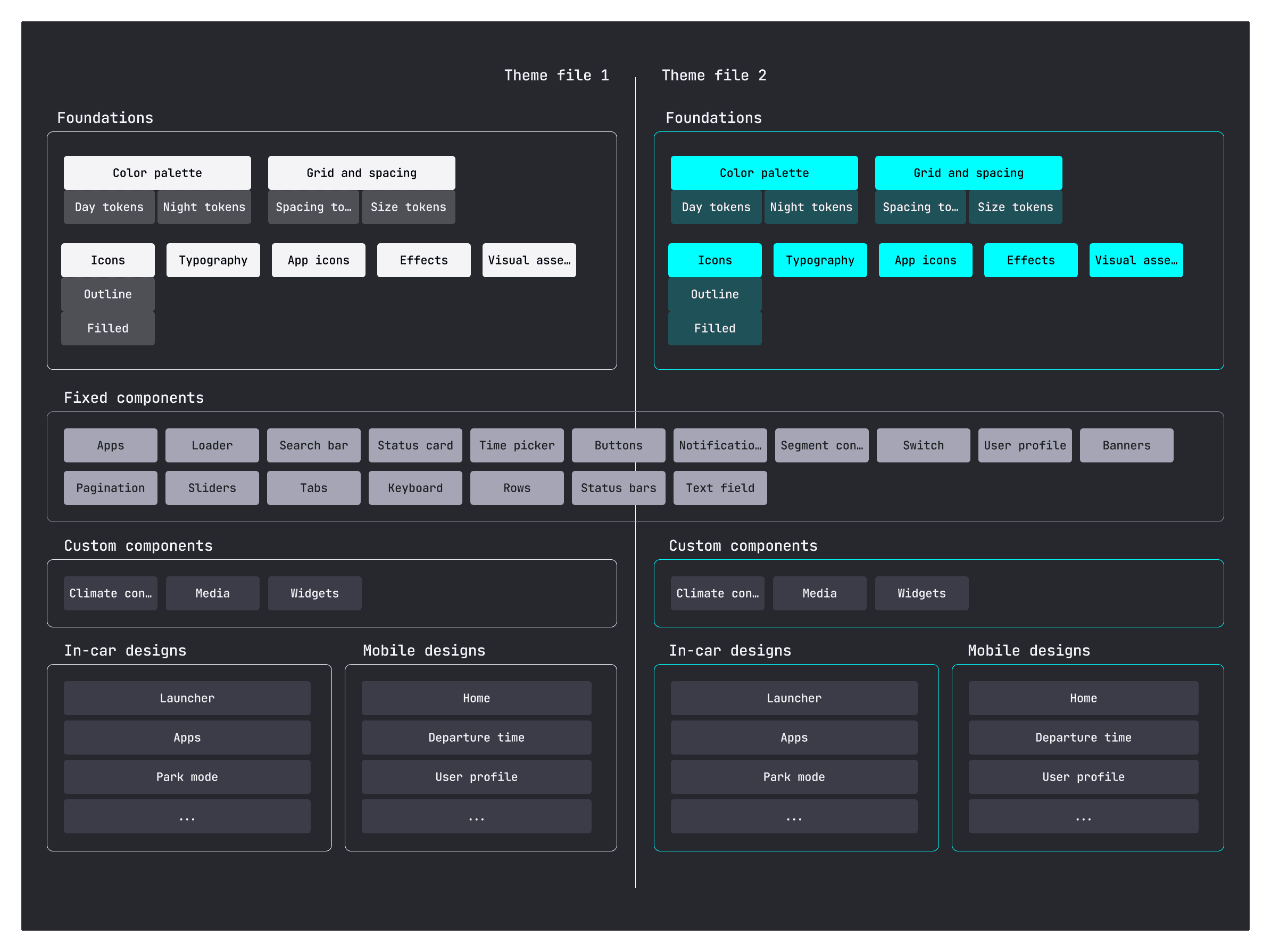Click the Widgets custom component tile
1271x952 pixels.
[314, 593]
